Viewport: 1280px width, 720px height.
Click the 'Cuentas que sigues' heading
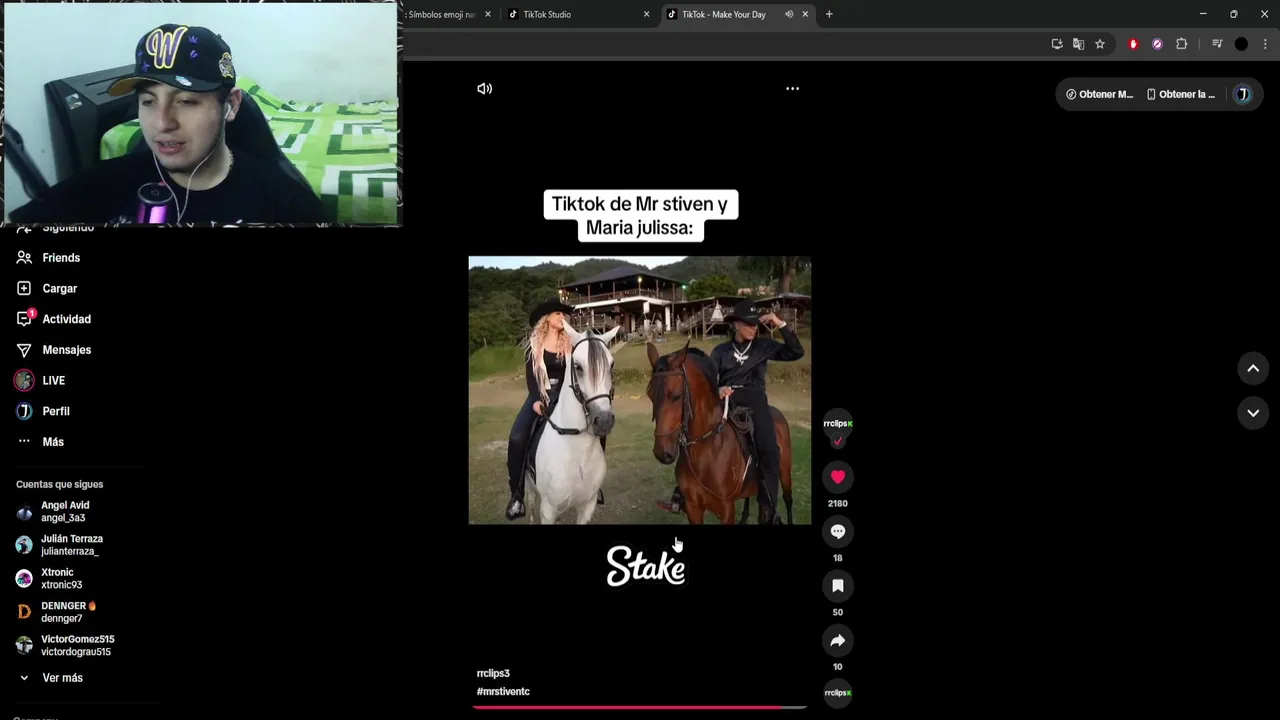59,484
